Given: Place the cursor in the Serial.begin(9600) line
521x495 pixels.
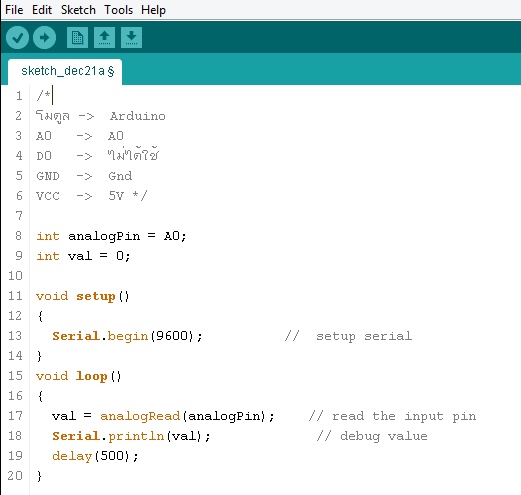Looking at the screenshot, I should pyautogui.click(x=127, y=336).
